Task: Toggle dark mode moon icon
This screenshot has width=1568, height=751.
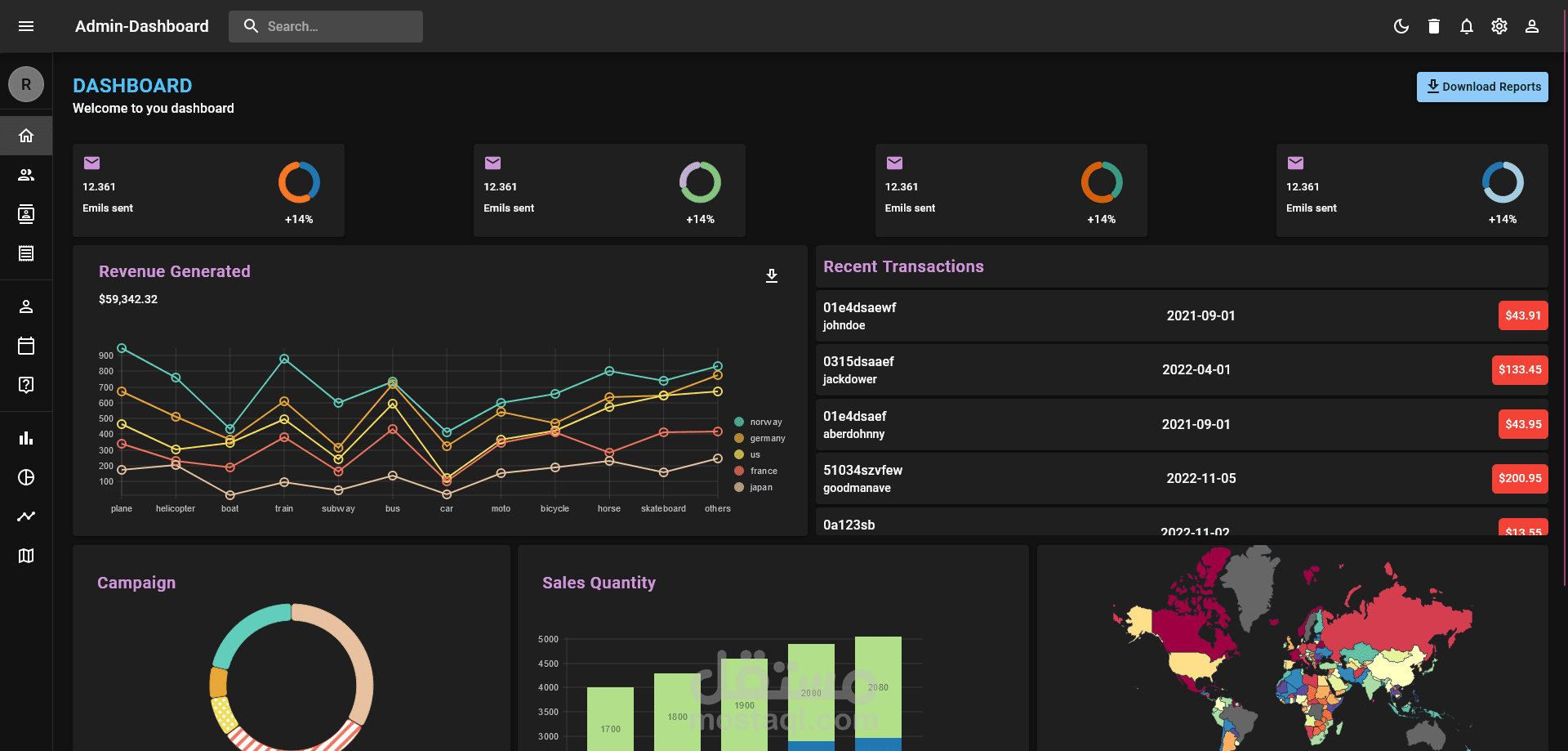Action: (1401, 26)
